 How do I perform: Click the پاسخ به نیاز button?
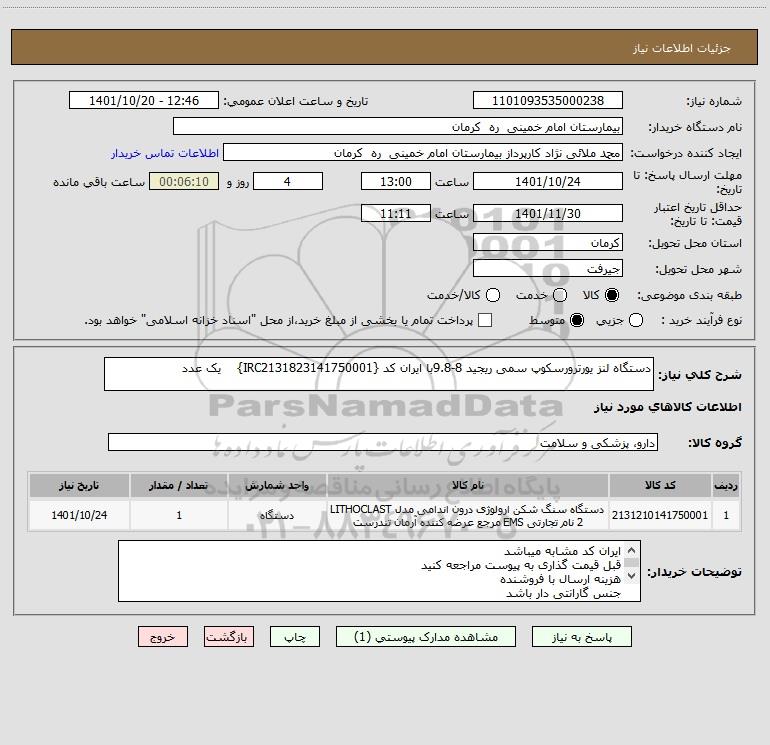(x=582, y=637)
